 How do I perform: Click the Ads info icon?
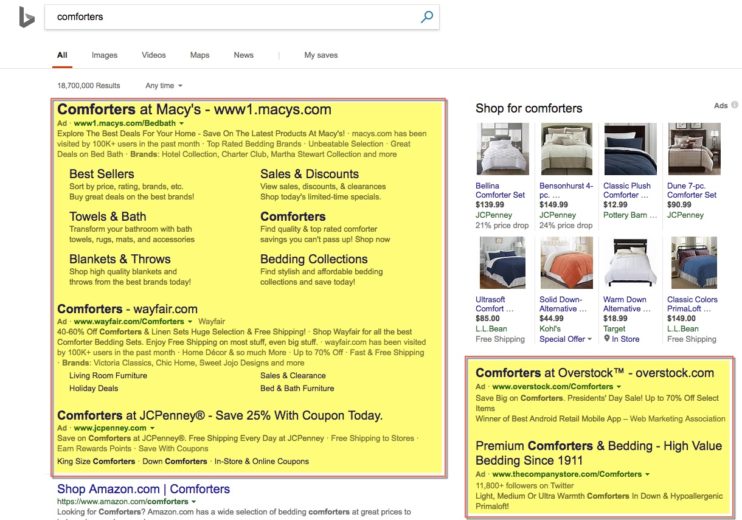click(735, 105)
